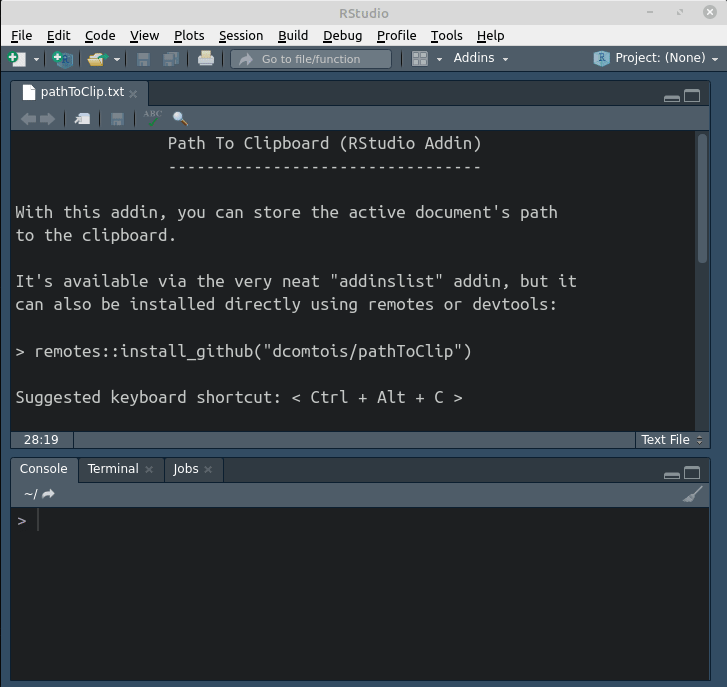Screen dimensions: 727x687
Task: Click the console prompt input line
Action: point(360,521)
